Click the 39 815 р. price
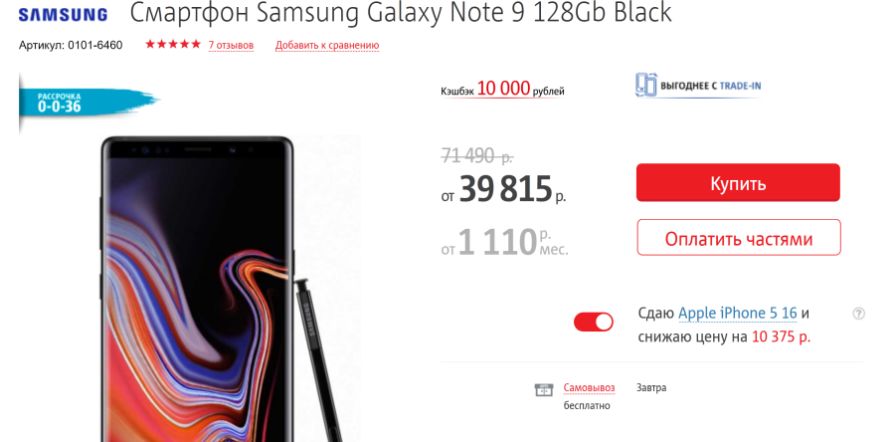Viewport: 895px width, 442px height. pyautogui.click(x=503, y=189)
